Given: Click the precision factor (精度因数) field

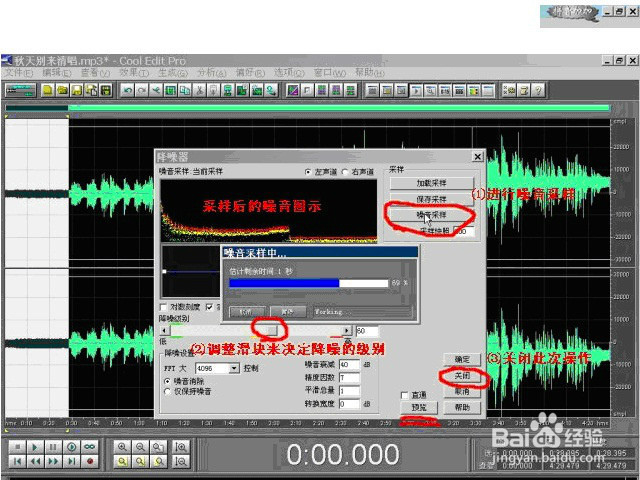Looking at the screenshot, I should tap(349, 378).
